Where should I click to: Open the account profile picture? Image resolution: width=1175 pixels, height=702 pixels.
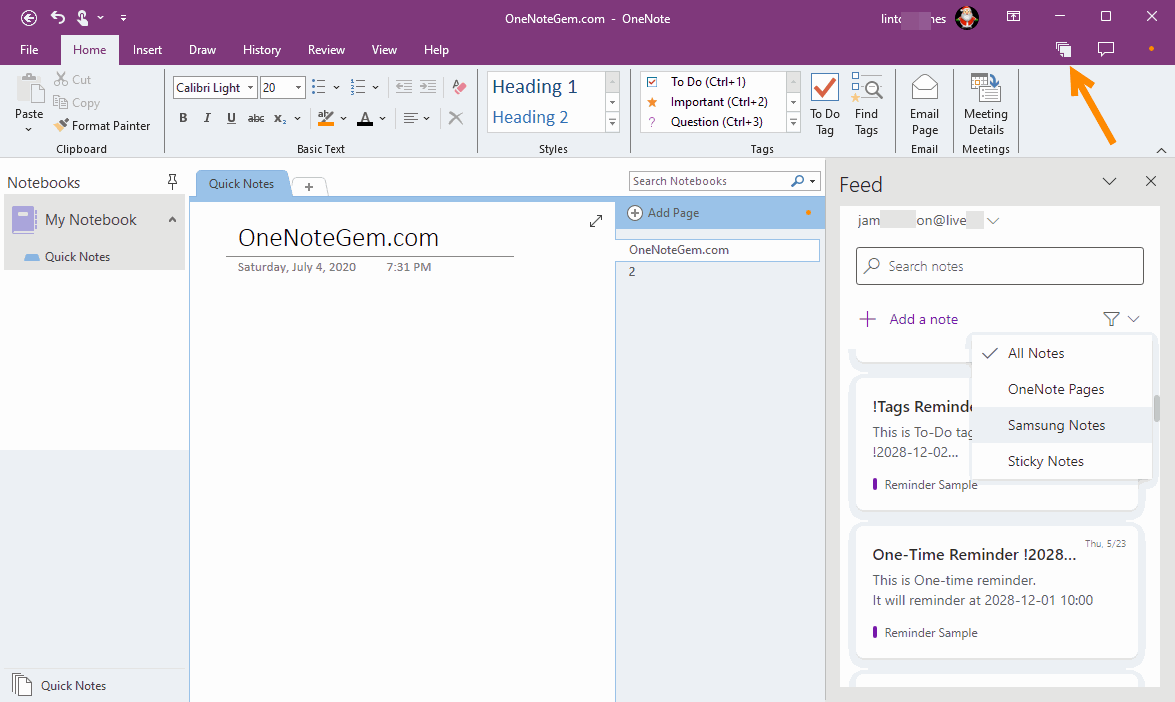pos(967,18)
